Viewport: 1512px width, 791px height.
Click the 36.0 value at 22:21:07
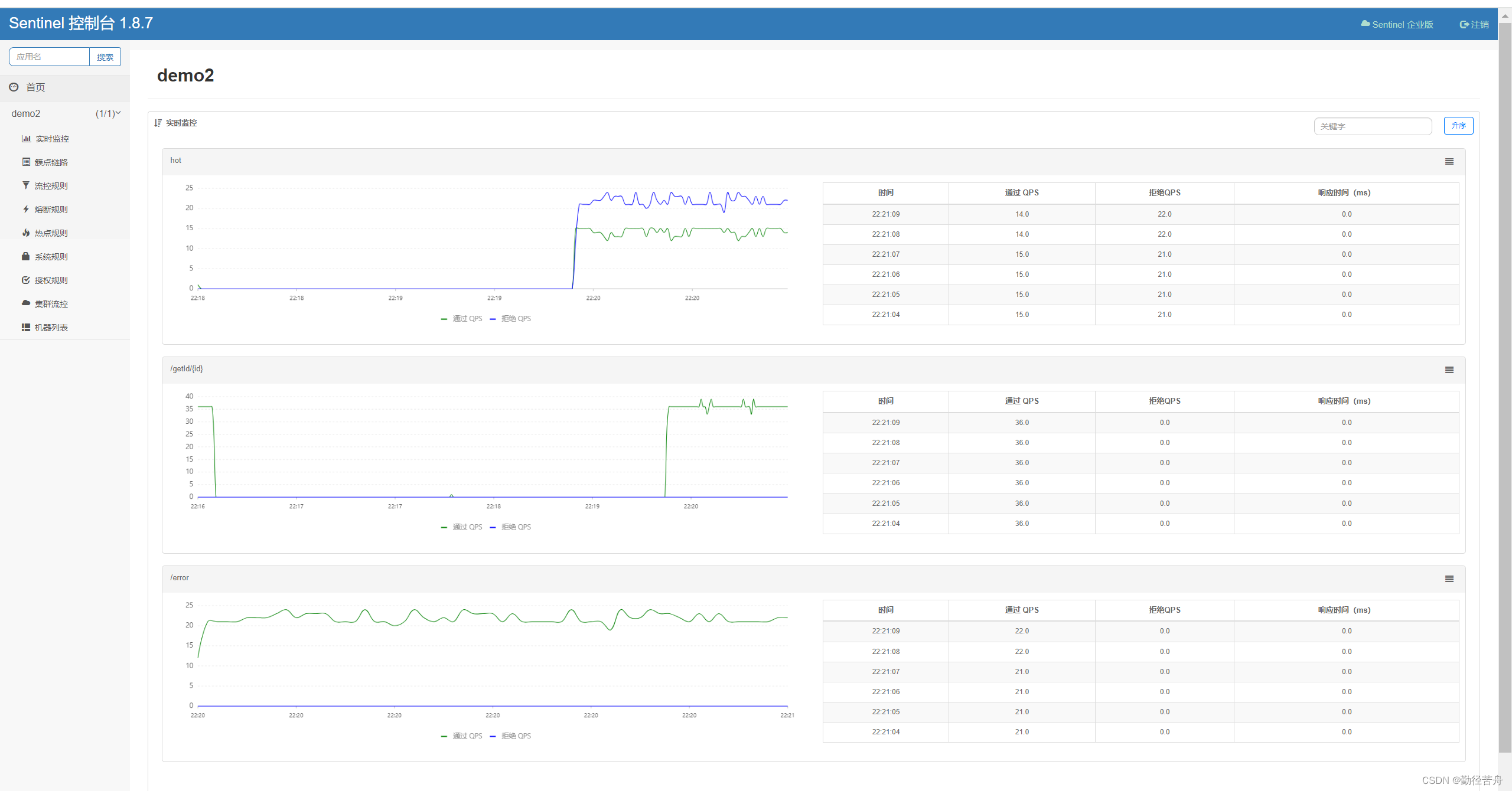coord(1022,463)
